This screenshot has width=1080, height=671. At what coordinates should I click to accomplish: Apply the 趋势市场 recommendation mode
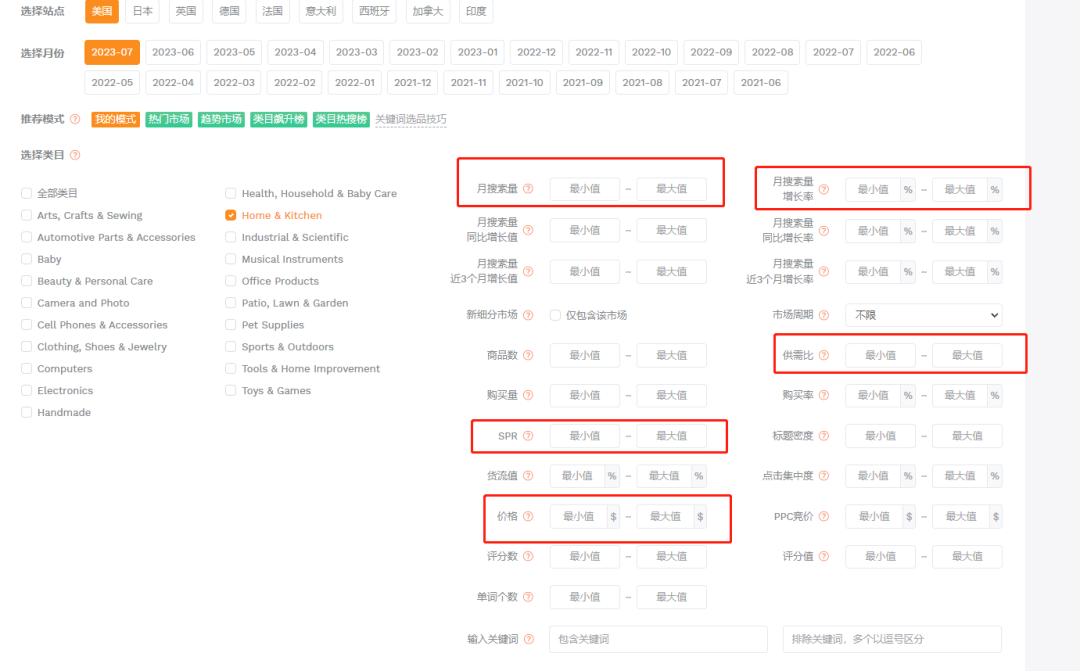[221, 119]
